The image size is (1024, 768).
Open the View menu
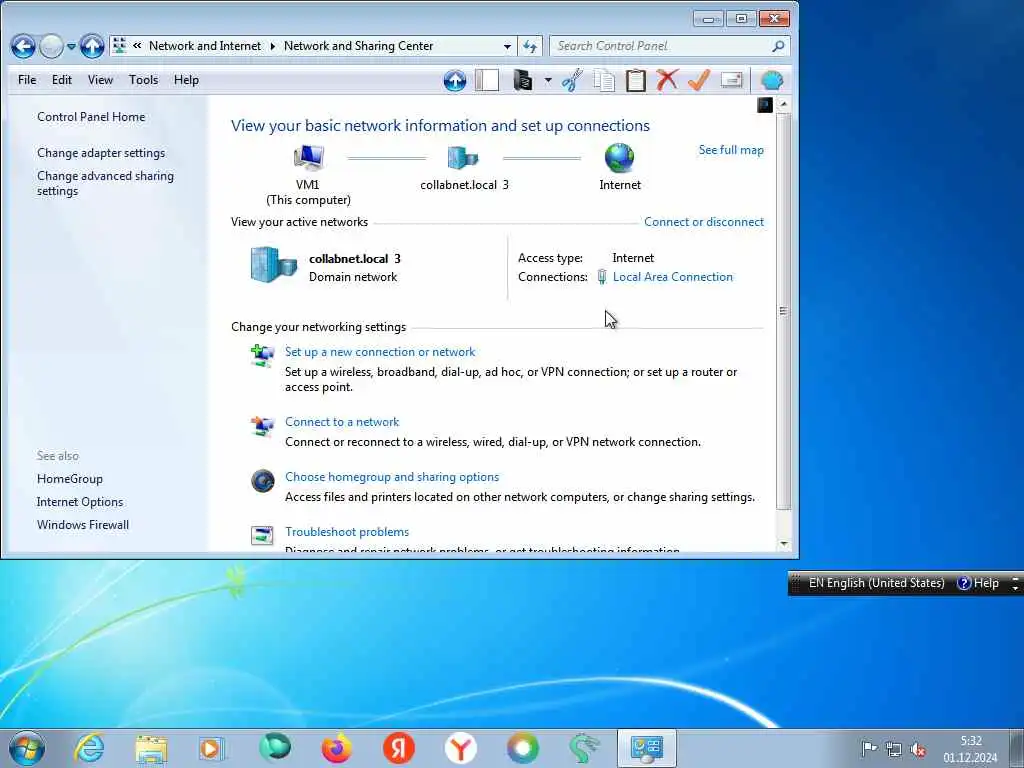click(x=101, y=80)
